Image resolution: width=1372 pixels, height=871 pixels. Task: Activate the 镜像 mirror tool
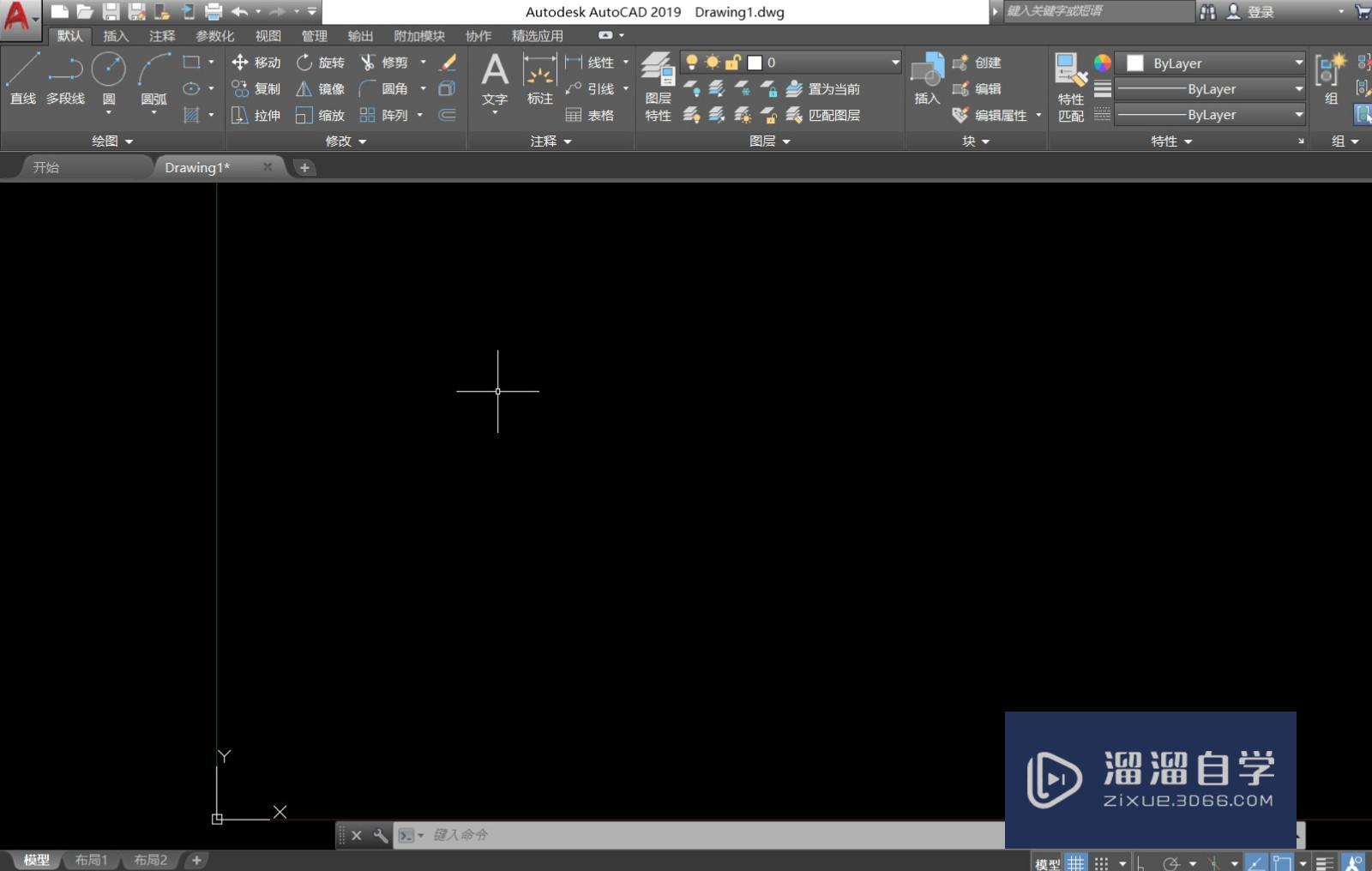pos(320,88)
